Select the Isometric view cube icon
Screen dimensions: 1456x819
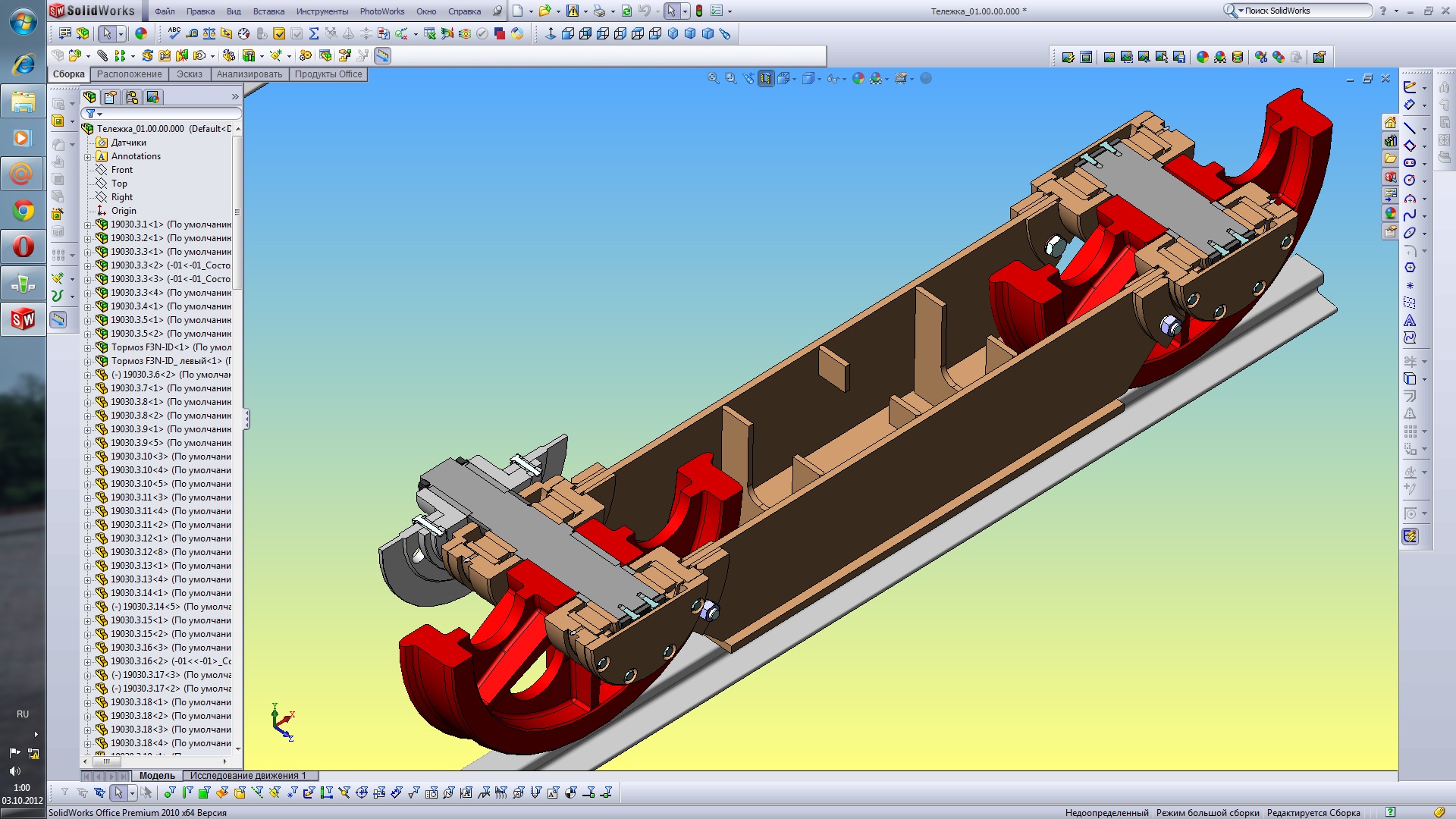(673, 33)
